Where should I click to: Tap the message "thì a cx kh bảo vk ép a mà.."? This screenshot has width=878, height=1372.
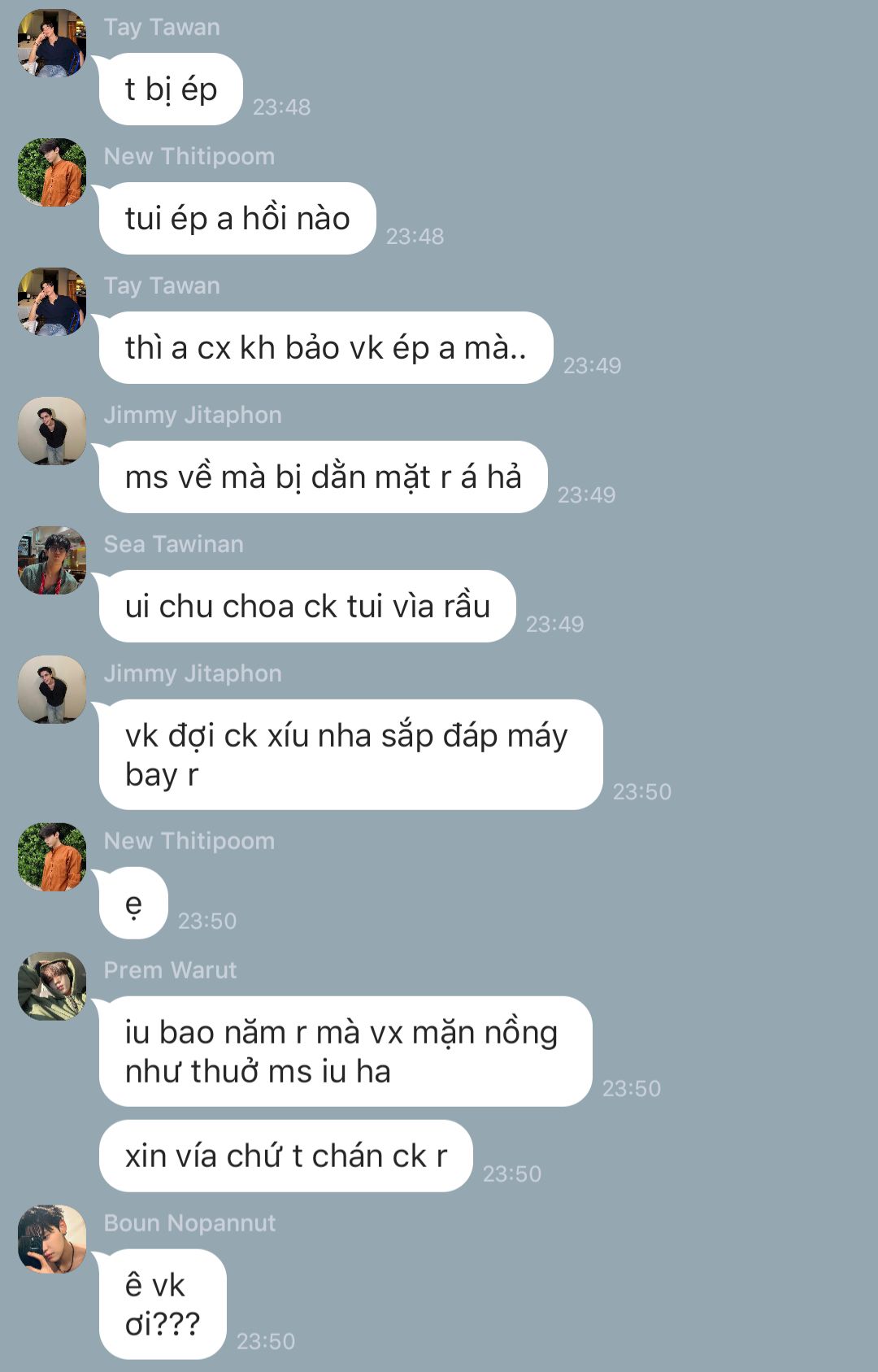pos(326,348)
